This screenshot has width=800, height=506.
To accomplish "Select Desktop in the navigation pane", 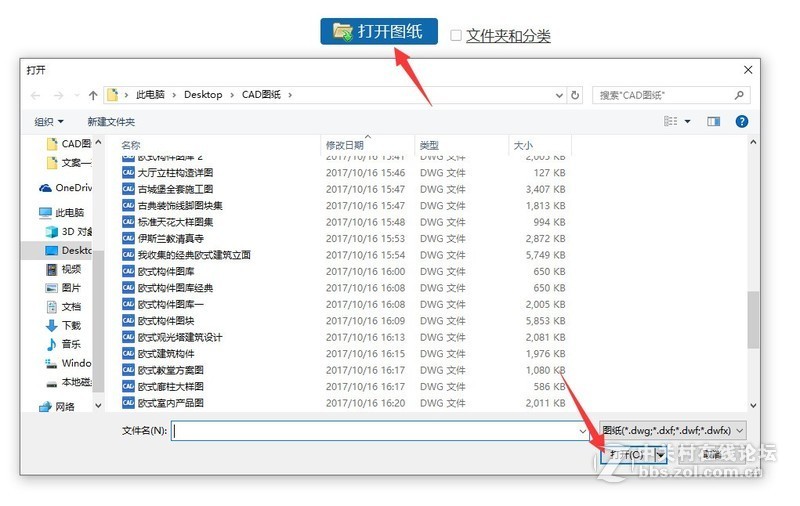I will click(x=69, y=251).
